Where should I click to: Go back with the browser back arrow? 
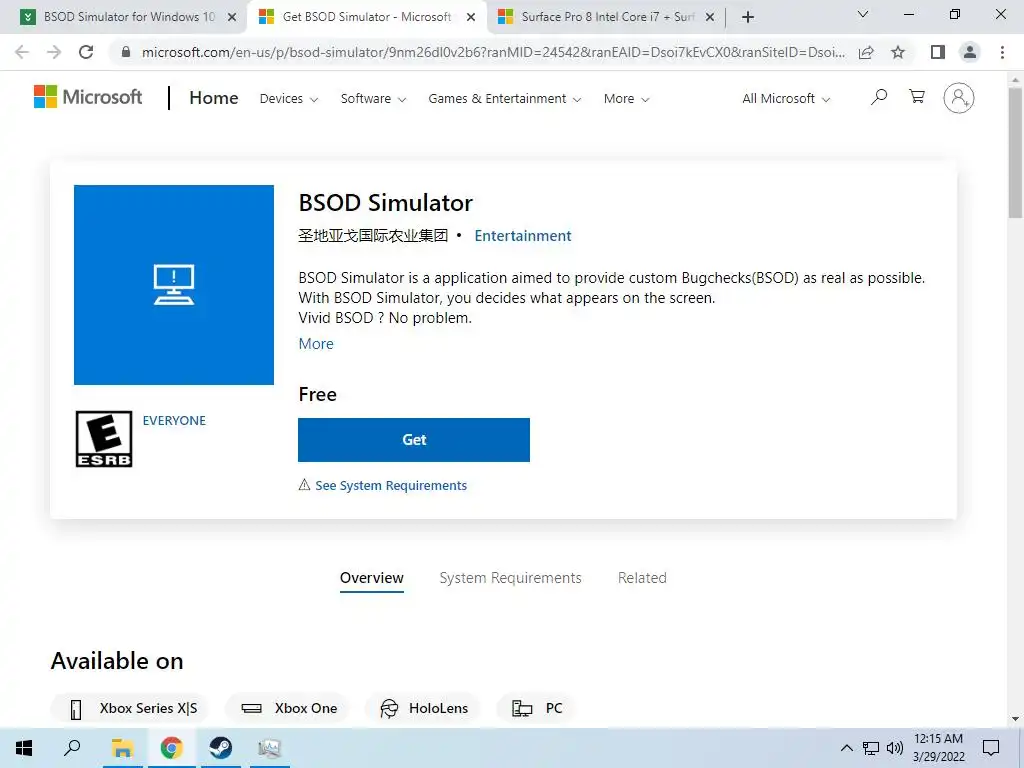coord(22,52)
